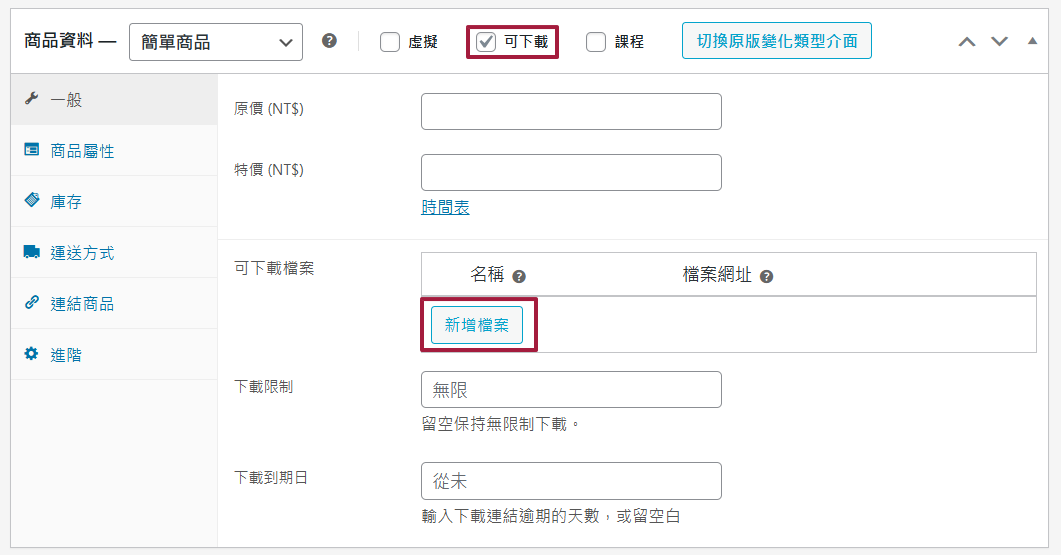Click the 進階 gear icon
Screen dimensions: 1061x555
tap(31, 355)
